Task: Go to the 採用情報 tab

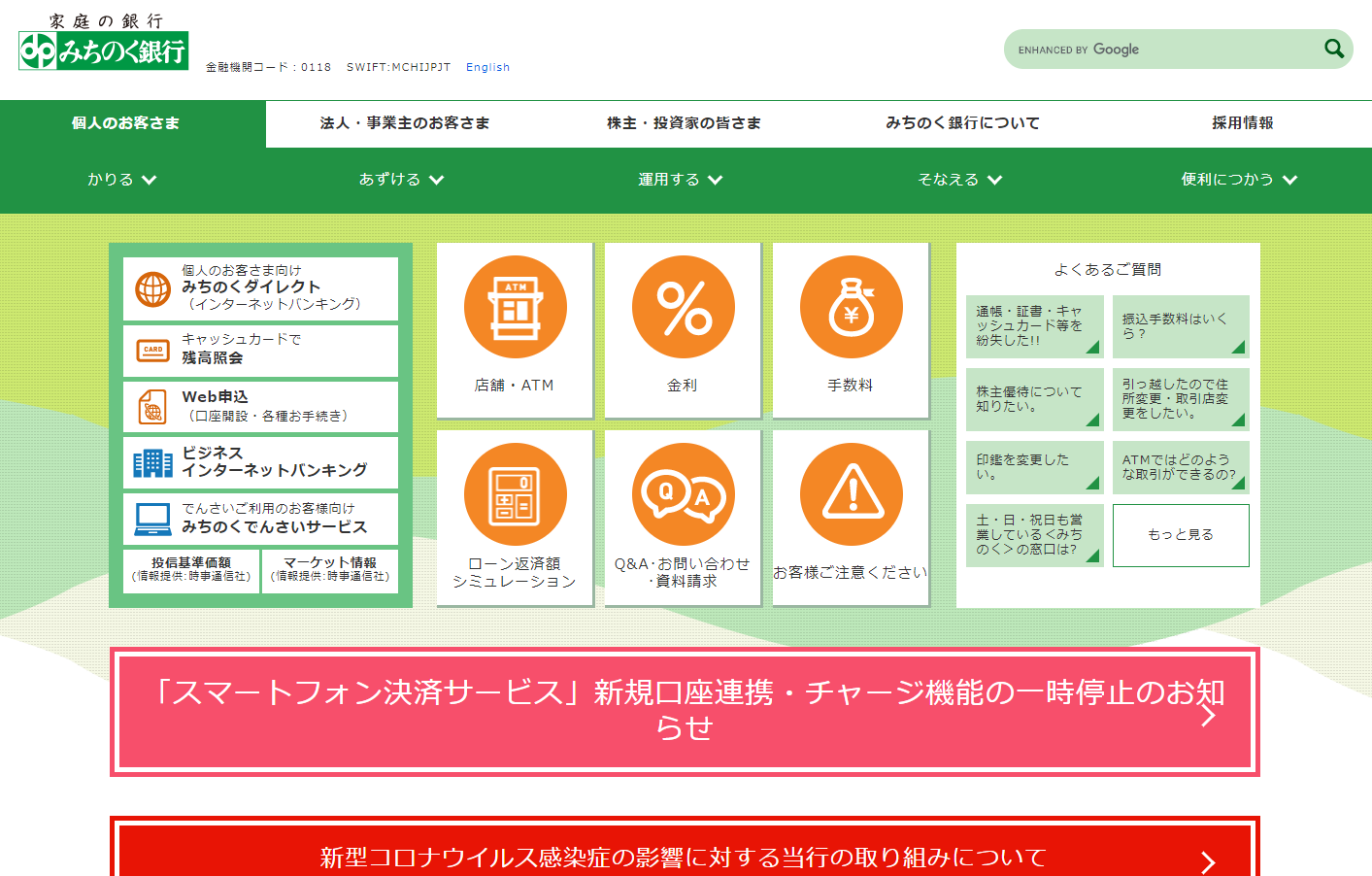Action: pyautogui.click(x=1242, y=123)
